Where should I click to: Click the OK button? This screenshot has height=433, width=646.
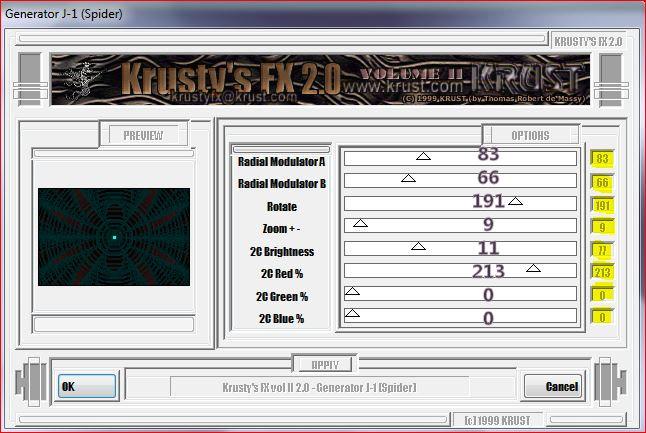(x=87, y=386)
